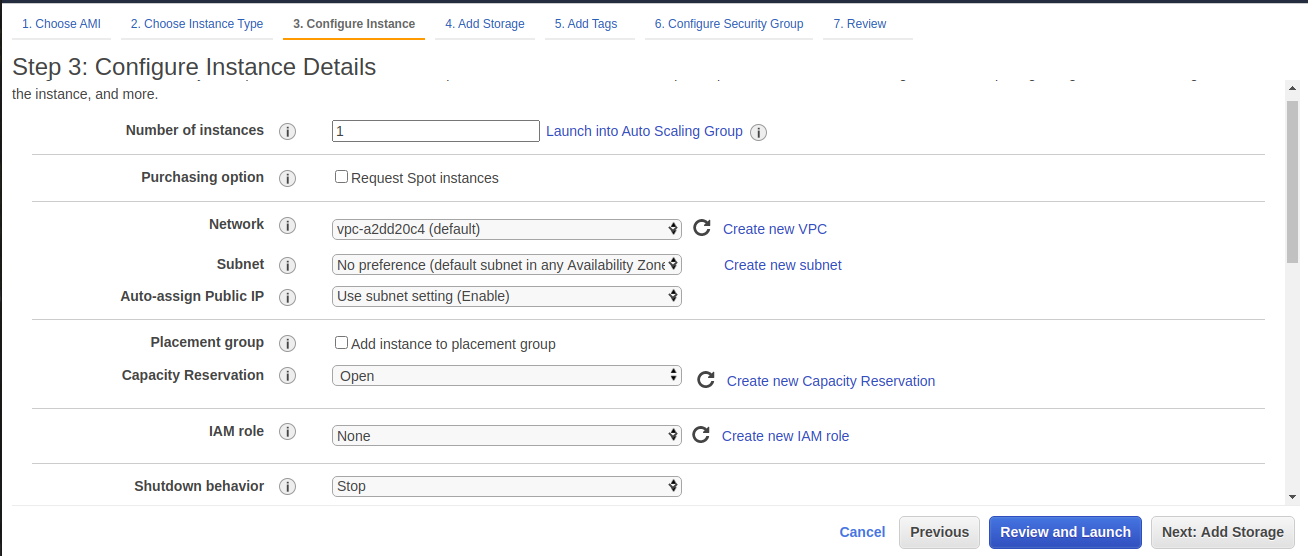Open the Auto-assign Public IP dropdown
Image resolution: width=1308 pixels, height=556 pixels.
click(506, 296)
